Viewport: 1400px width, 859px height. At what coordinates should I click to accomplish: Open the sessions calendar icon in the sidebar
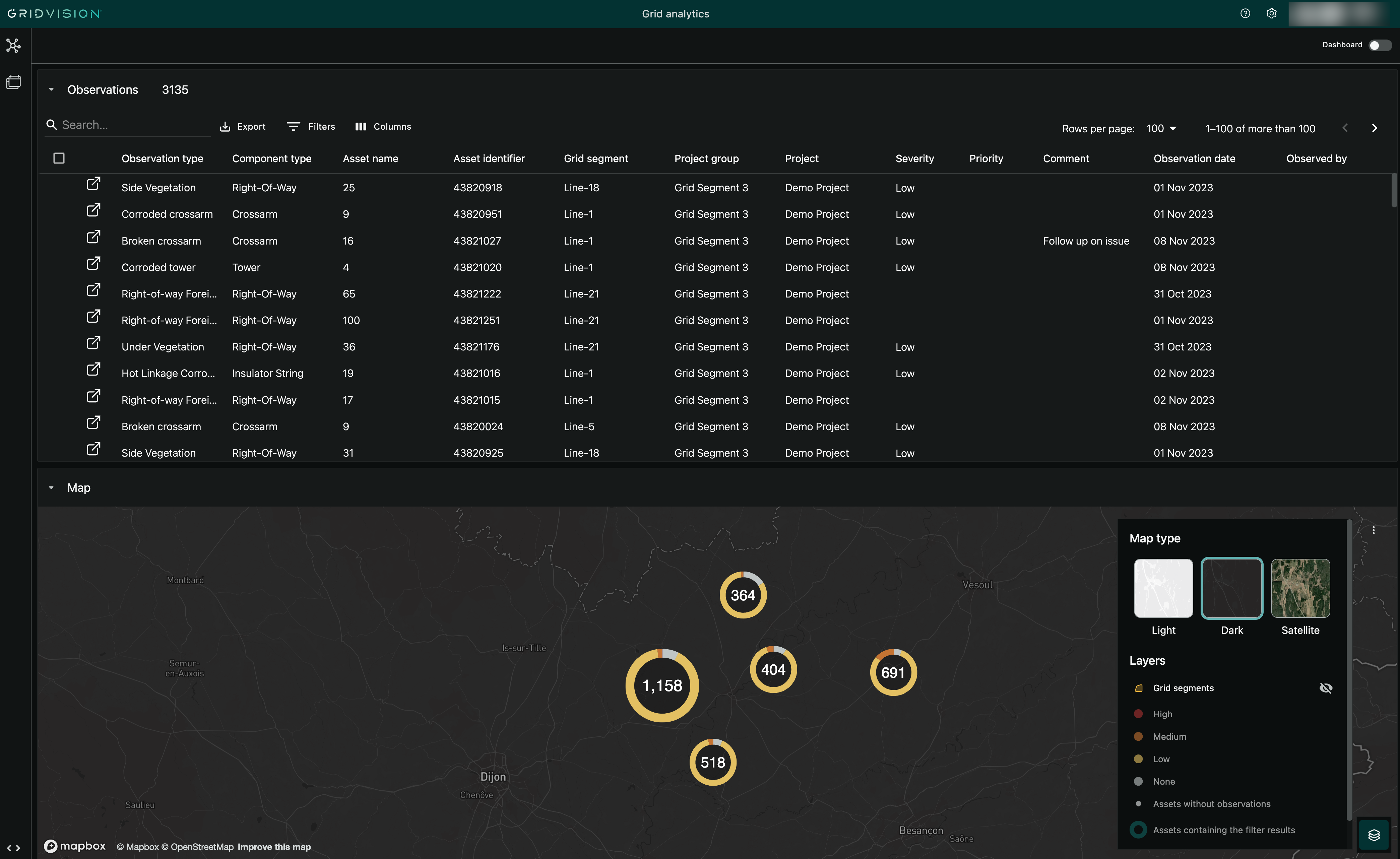13,82
